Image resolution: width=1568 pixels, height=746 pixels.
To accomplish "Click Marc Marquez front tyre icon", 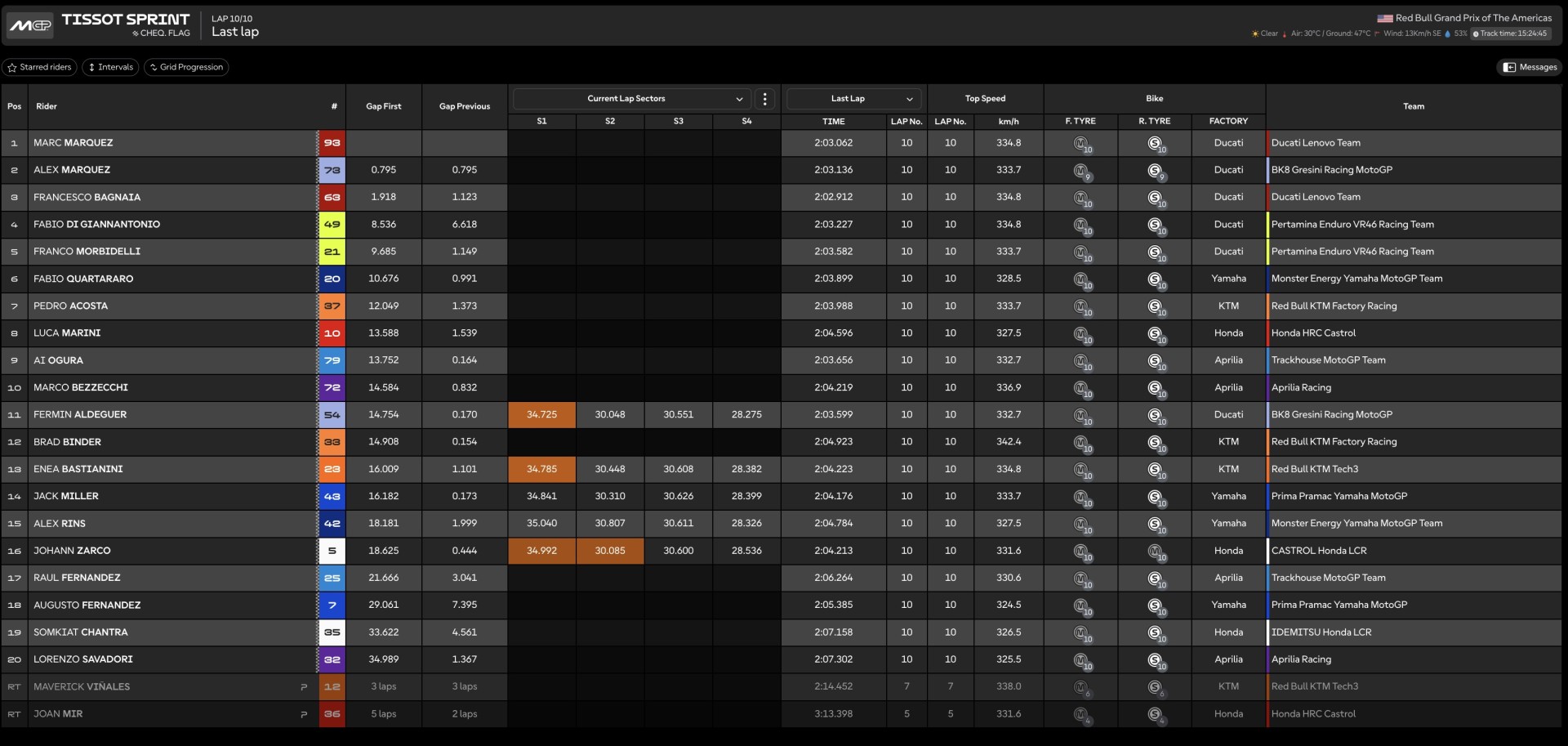I will tap(1082, 144).
